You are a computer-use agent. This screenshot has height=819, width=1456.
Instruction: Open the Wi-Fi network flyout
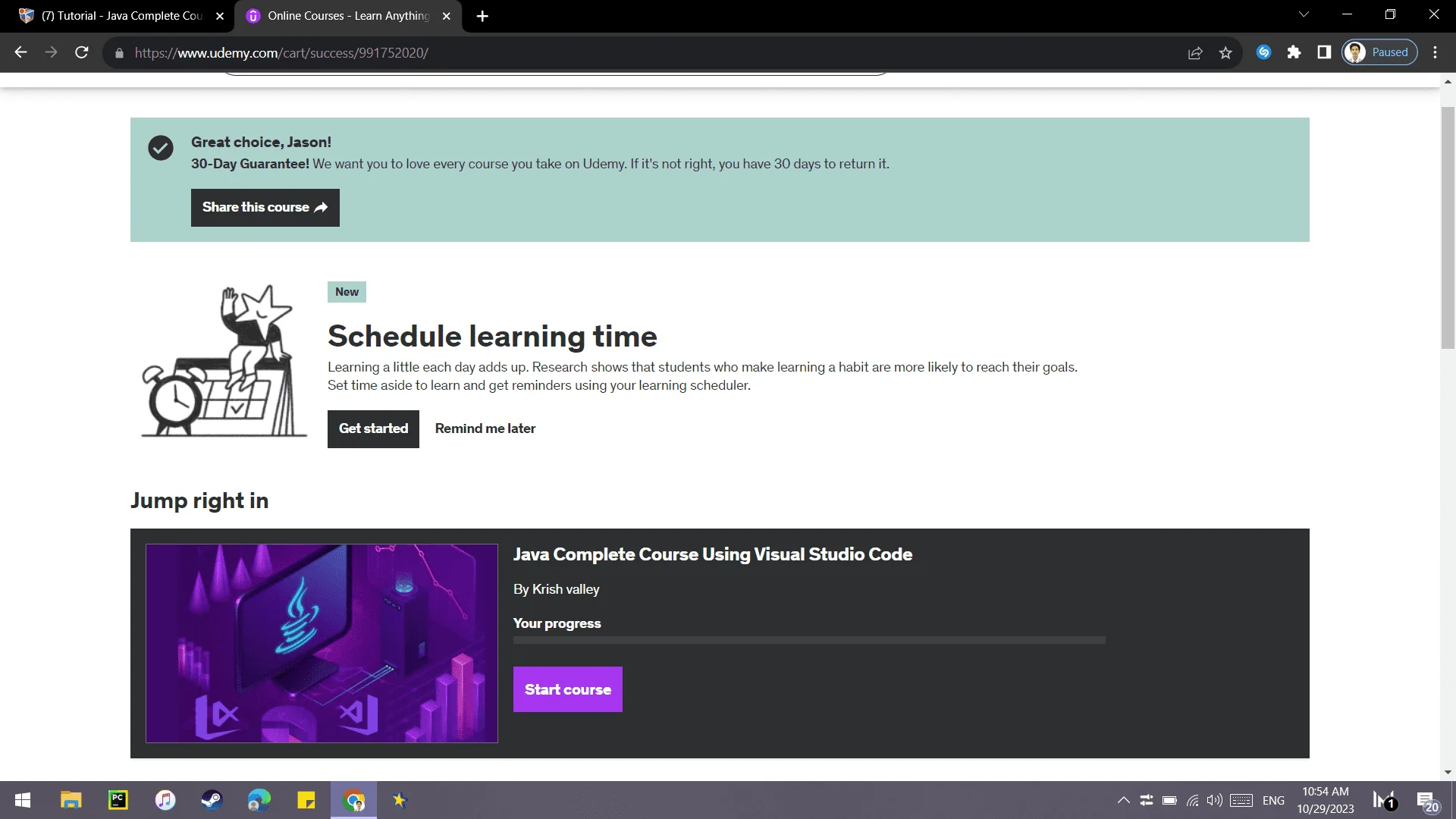click(x=1193, y=800)
